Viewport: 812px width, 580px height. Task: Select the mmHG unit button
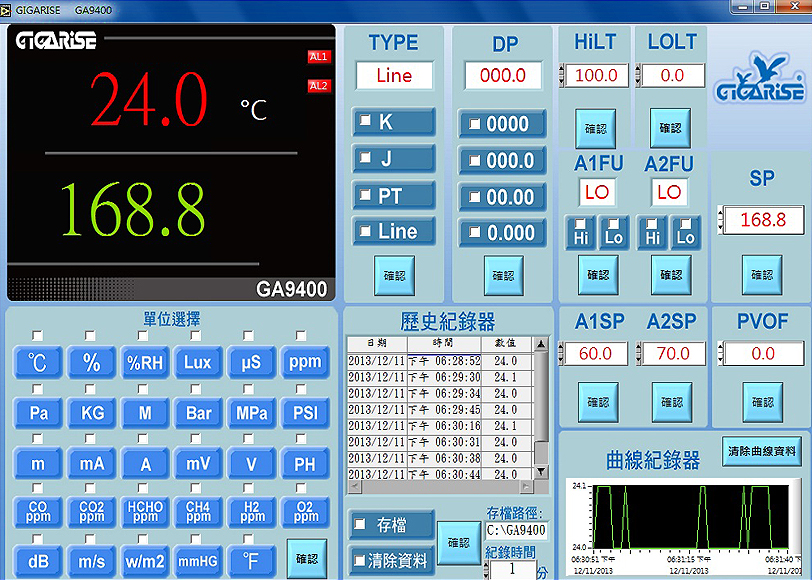pyautogui.click(x=198, y=561)
